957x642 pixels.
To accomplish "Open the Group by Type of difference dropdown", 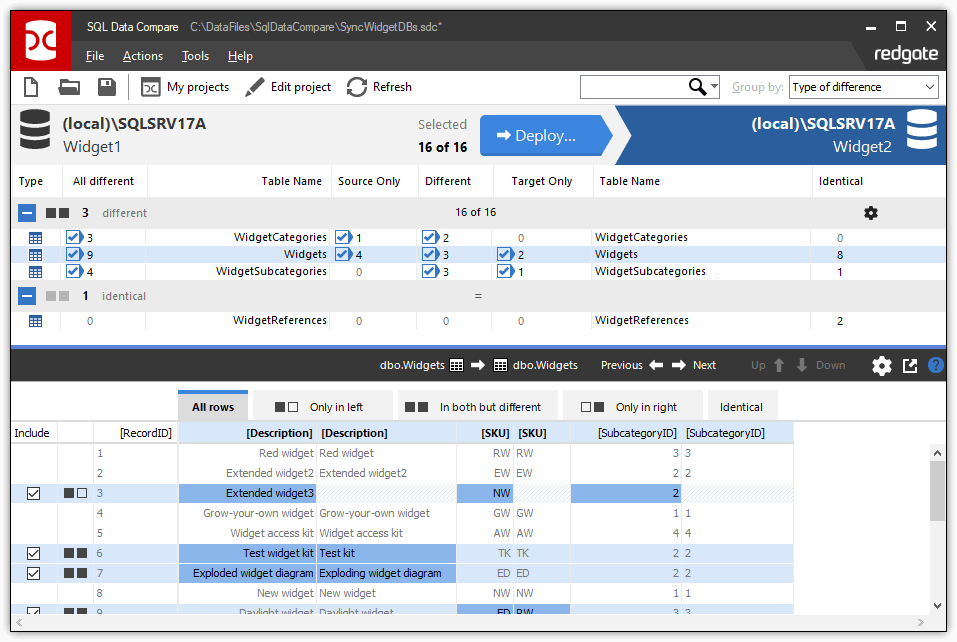I will (862, 87).
